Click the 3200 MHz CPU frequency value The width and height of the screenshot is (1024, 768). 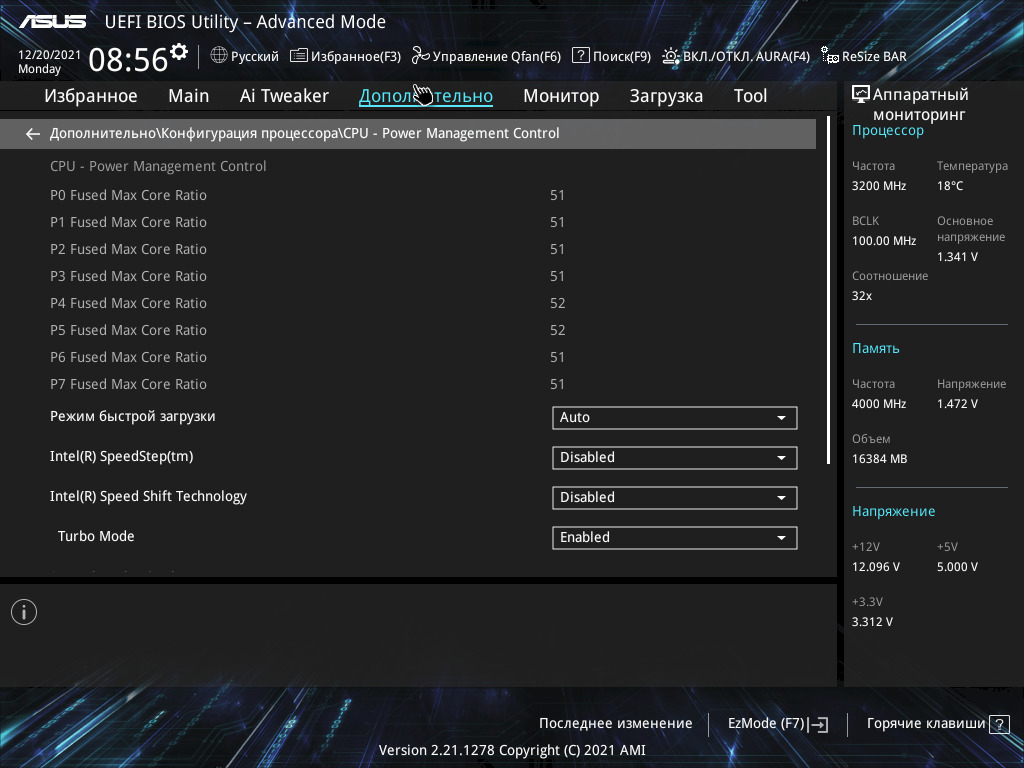[x=879, y=186]
